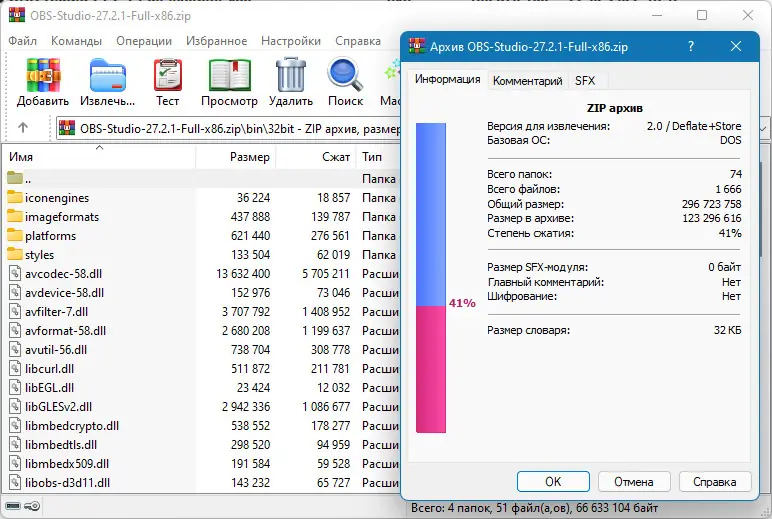Click the Извлечь (Extract) toolbar icon

click(x=108, y=75)
